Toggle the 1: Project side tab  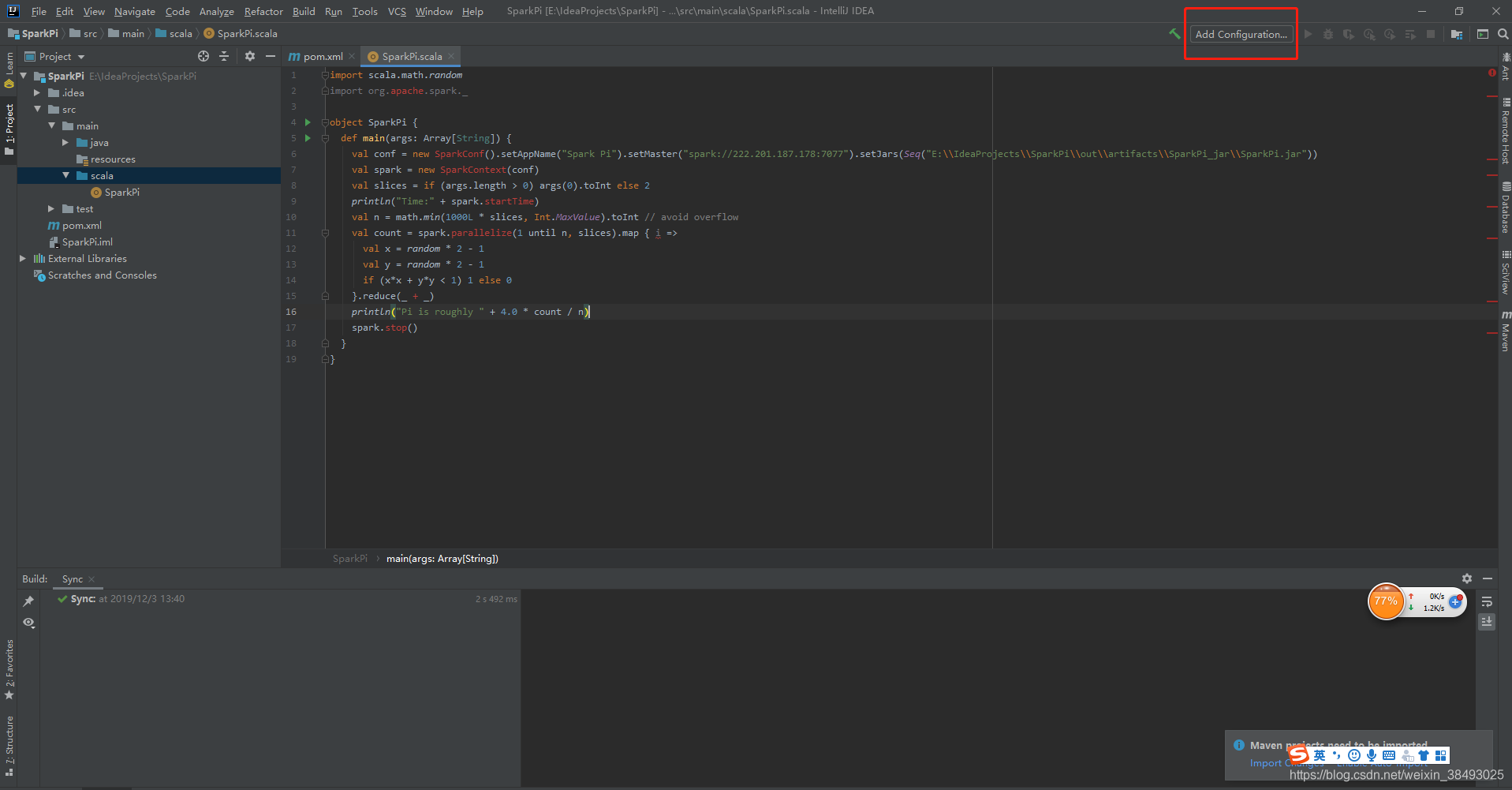[9, 129]
